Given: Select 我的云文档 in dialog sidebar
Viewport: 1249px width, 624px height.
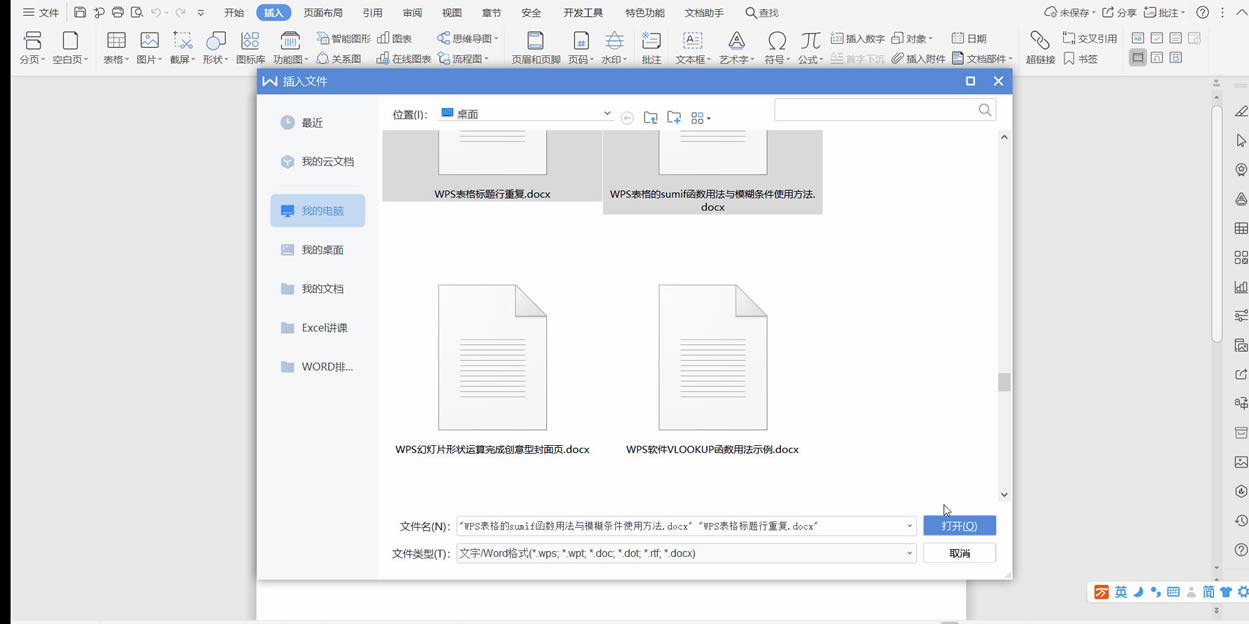Looking at the screenshot, I should click(x=318, y=162).
